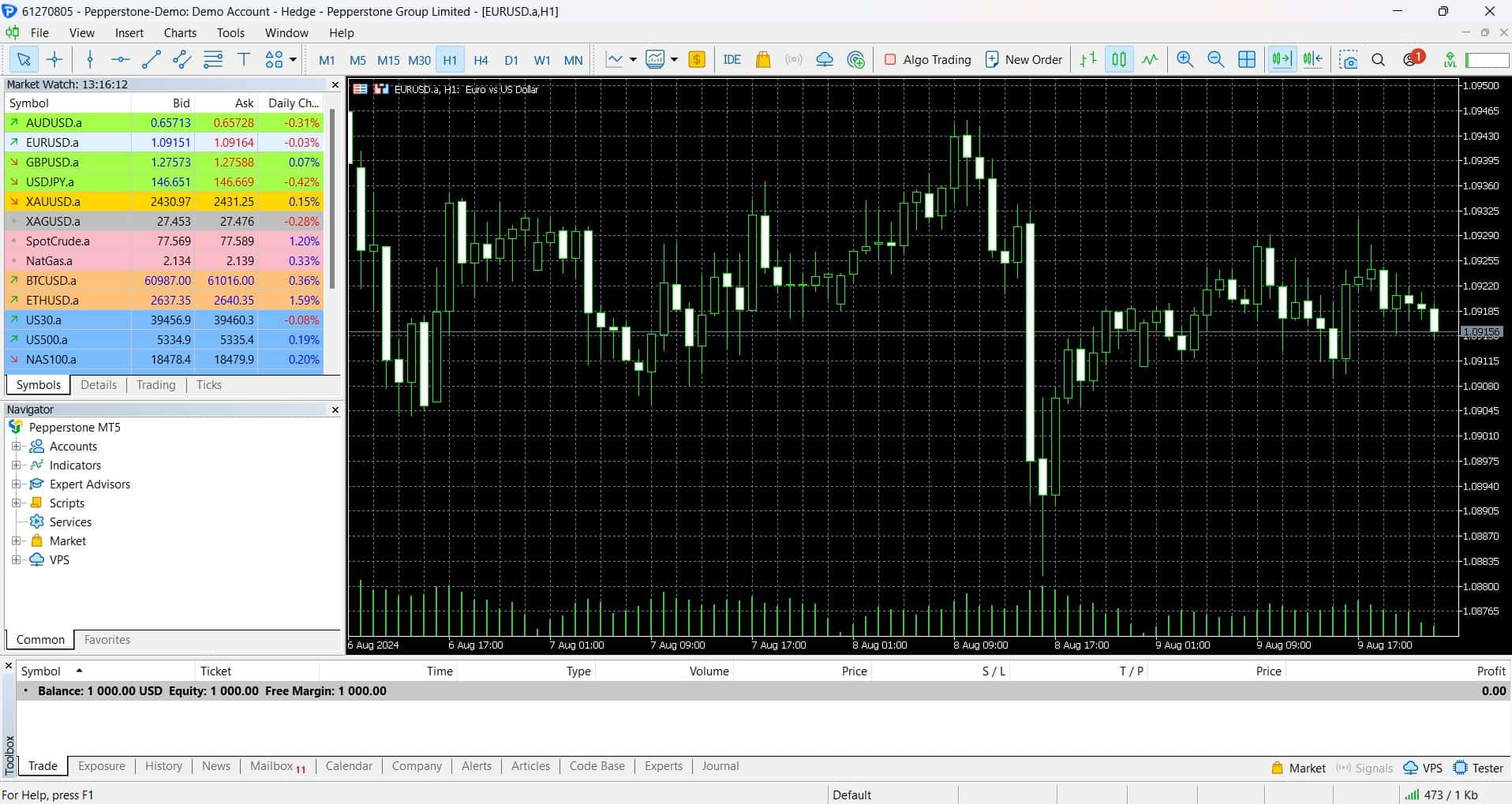Select the Trendline drawing tool
1512x804 pixels.
[x=151, y=59]
